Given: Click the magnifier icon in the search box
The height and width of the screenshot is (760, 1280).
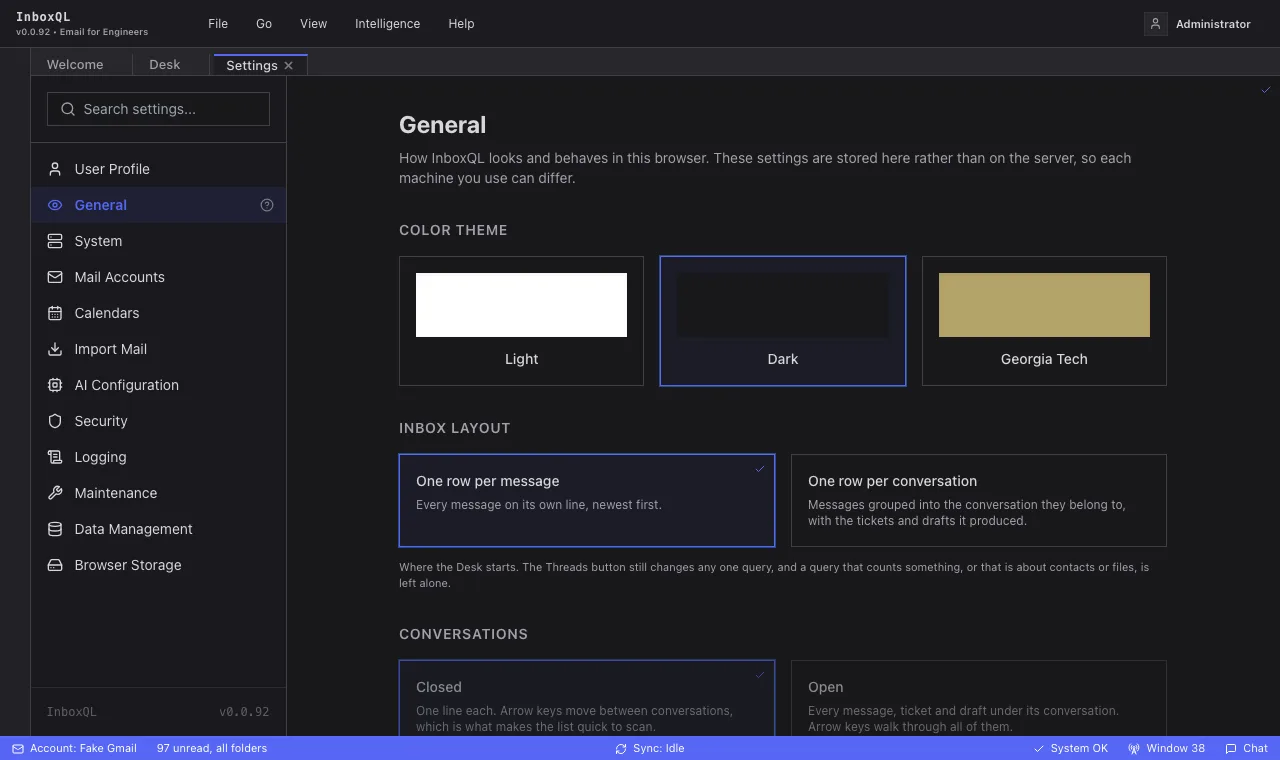Looking at the screenshot, I should (x=68, y=109).
